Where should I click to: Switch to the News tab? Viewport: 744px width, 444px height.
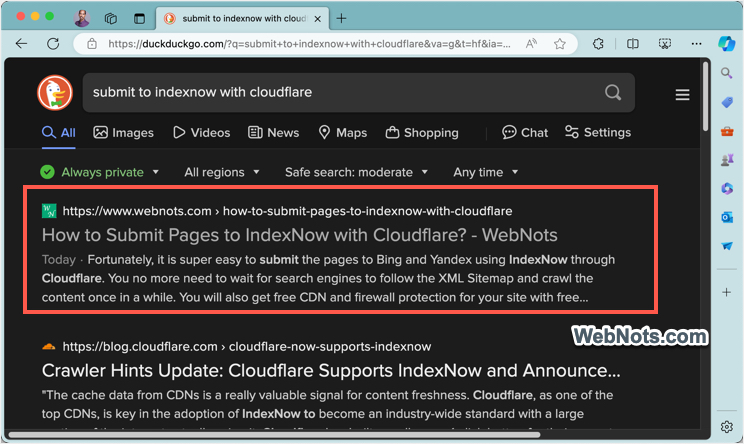coord(273,133)
